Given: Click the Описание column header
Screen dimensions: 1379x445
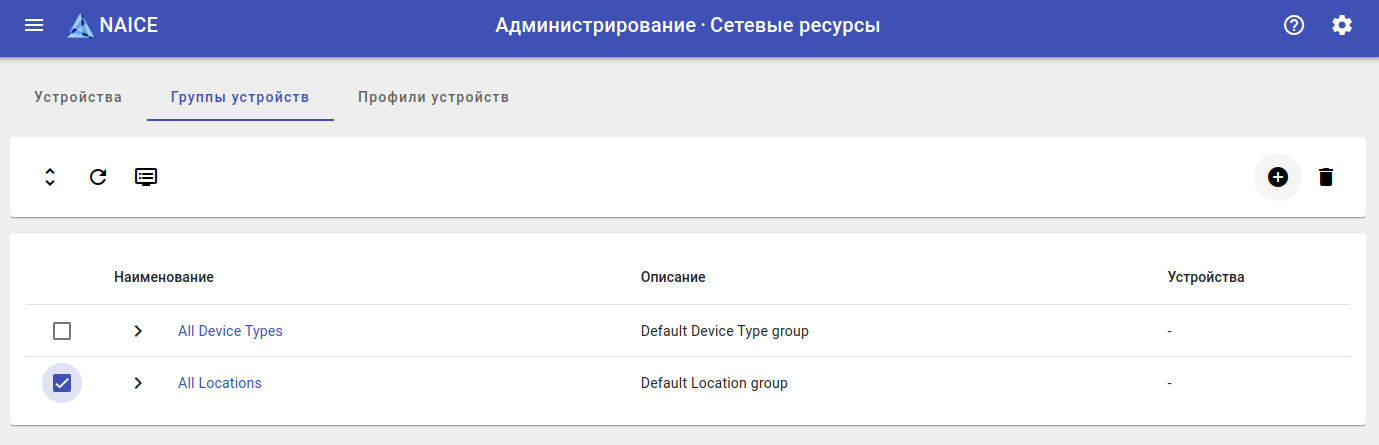Looking at the screenshot, I should click(x=673, y=277).
